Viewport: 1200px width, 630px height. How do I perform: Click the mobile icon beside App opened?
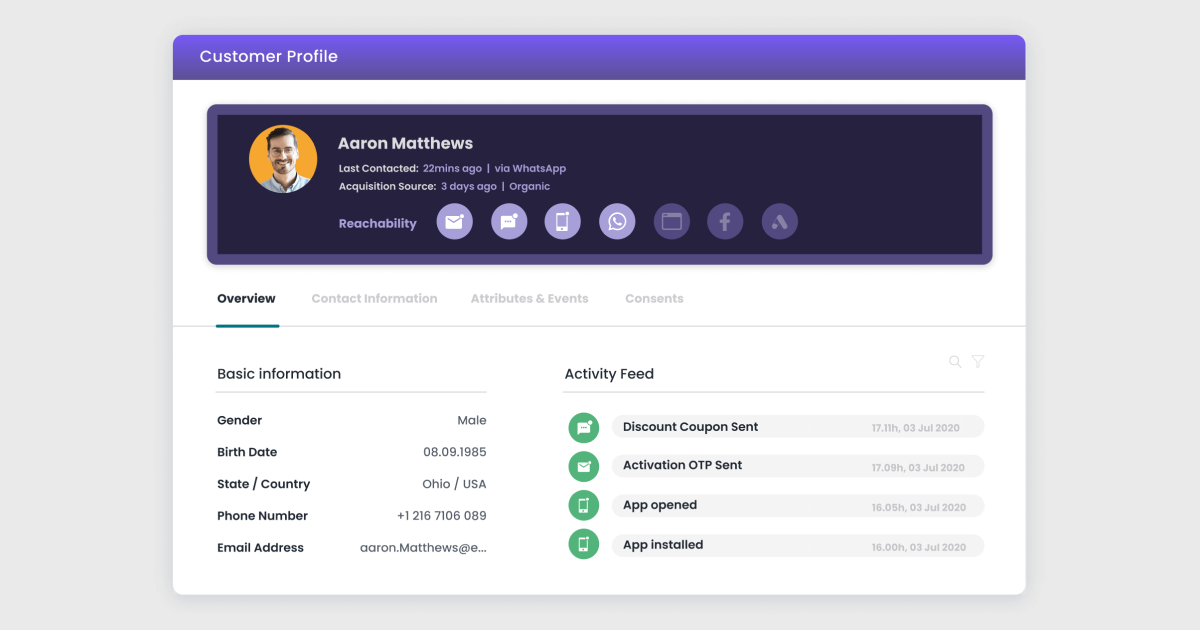pos(584,505)
